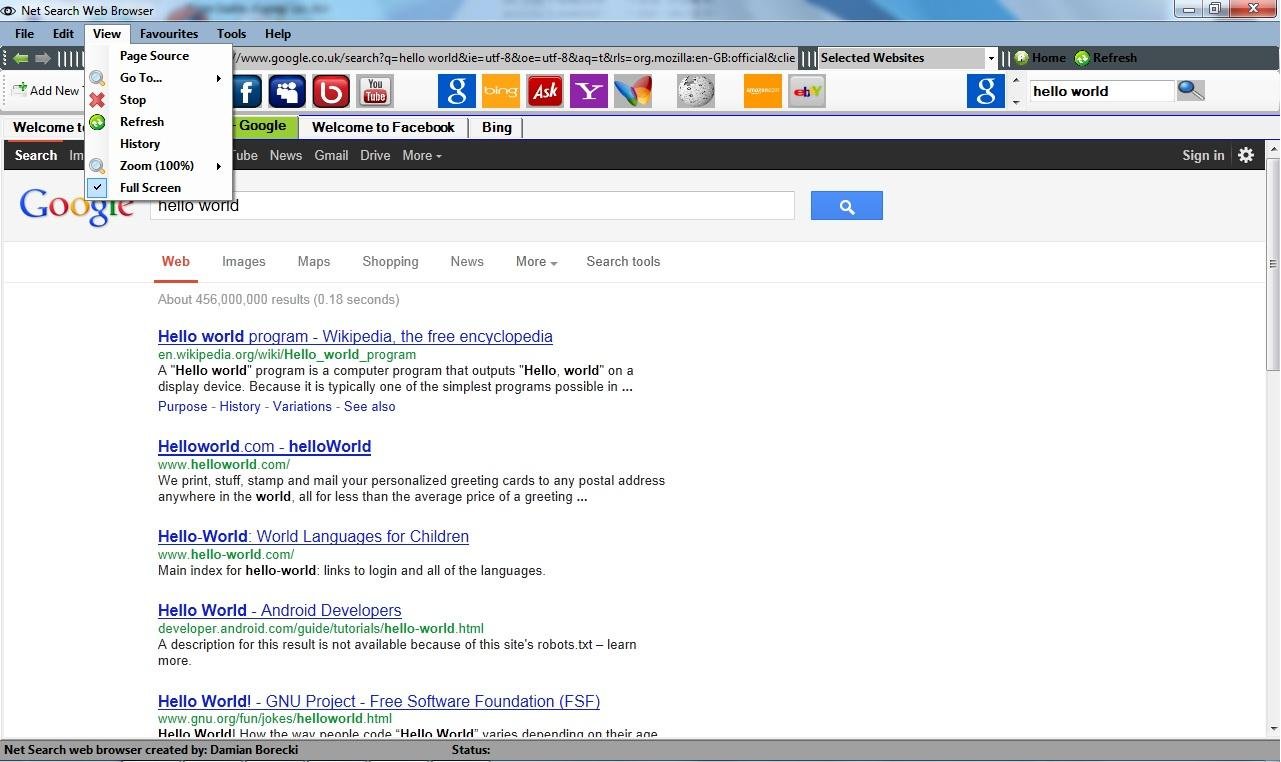The image size is (1281, 762).
Task: Toggle Full Screen in the View menu
Action: click(150, 187)
